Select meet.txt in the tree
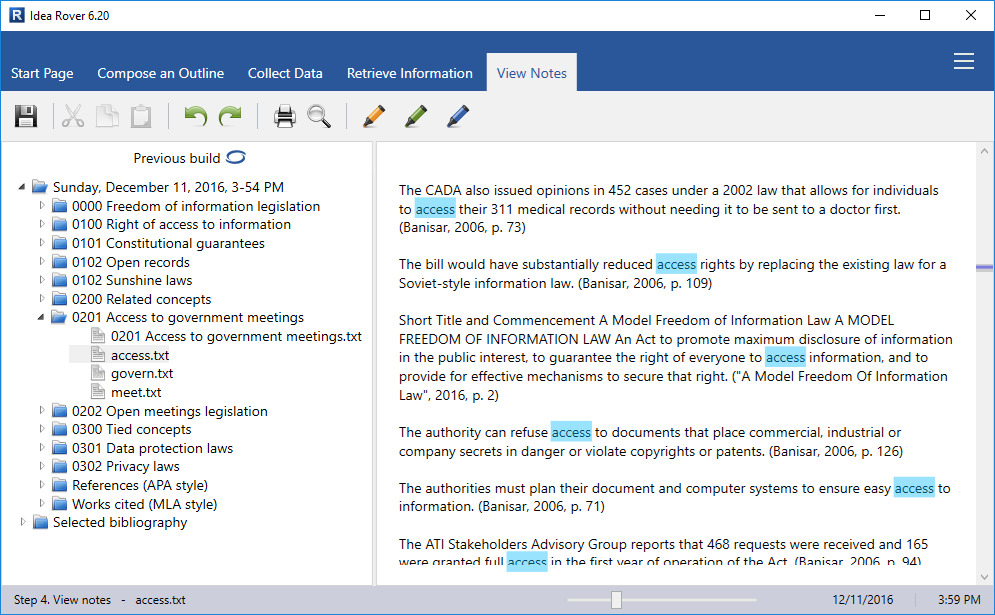The image size is (995, 615). tap(135, 392)
